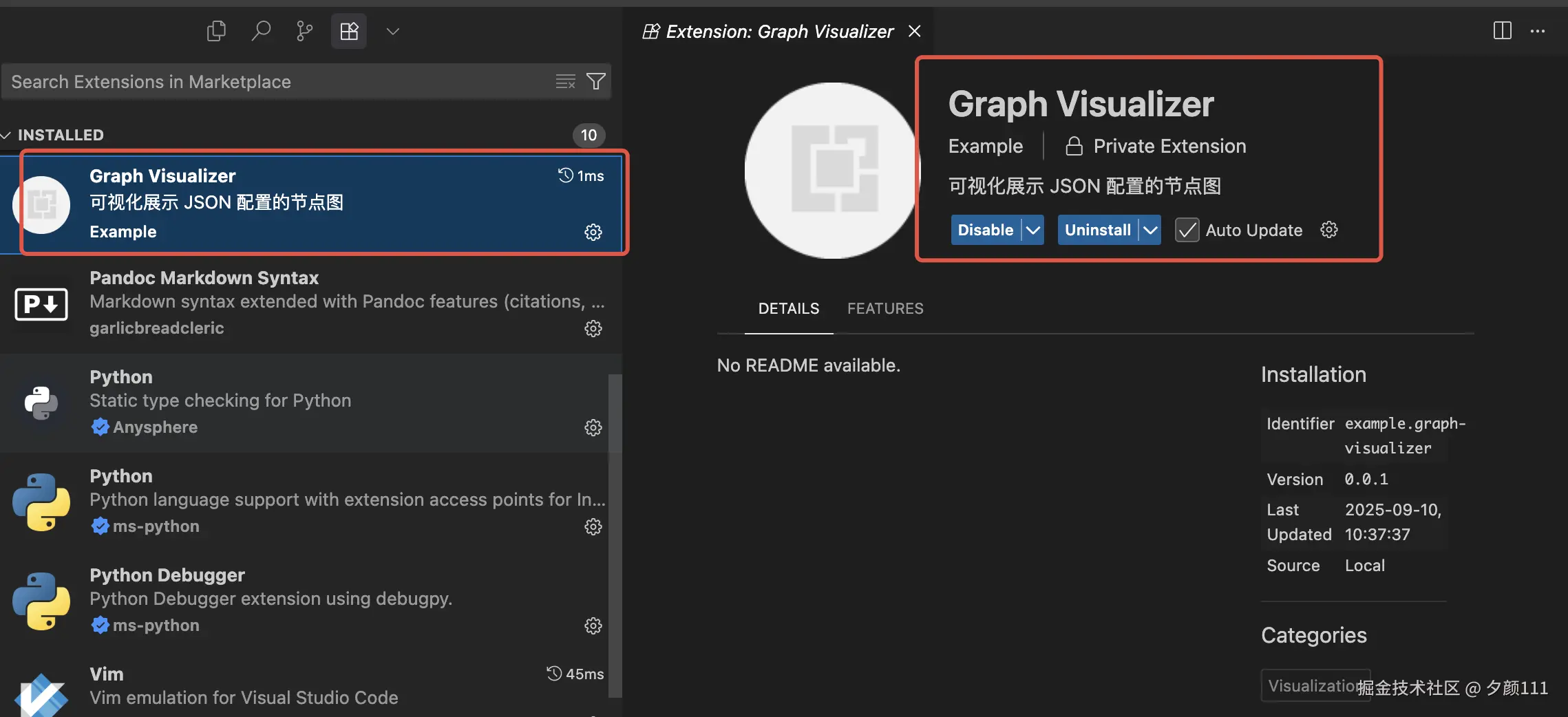
Task: Click the Uninstall button
Action: click(x=1097, y=230)
